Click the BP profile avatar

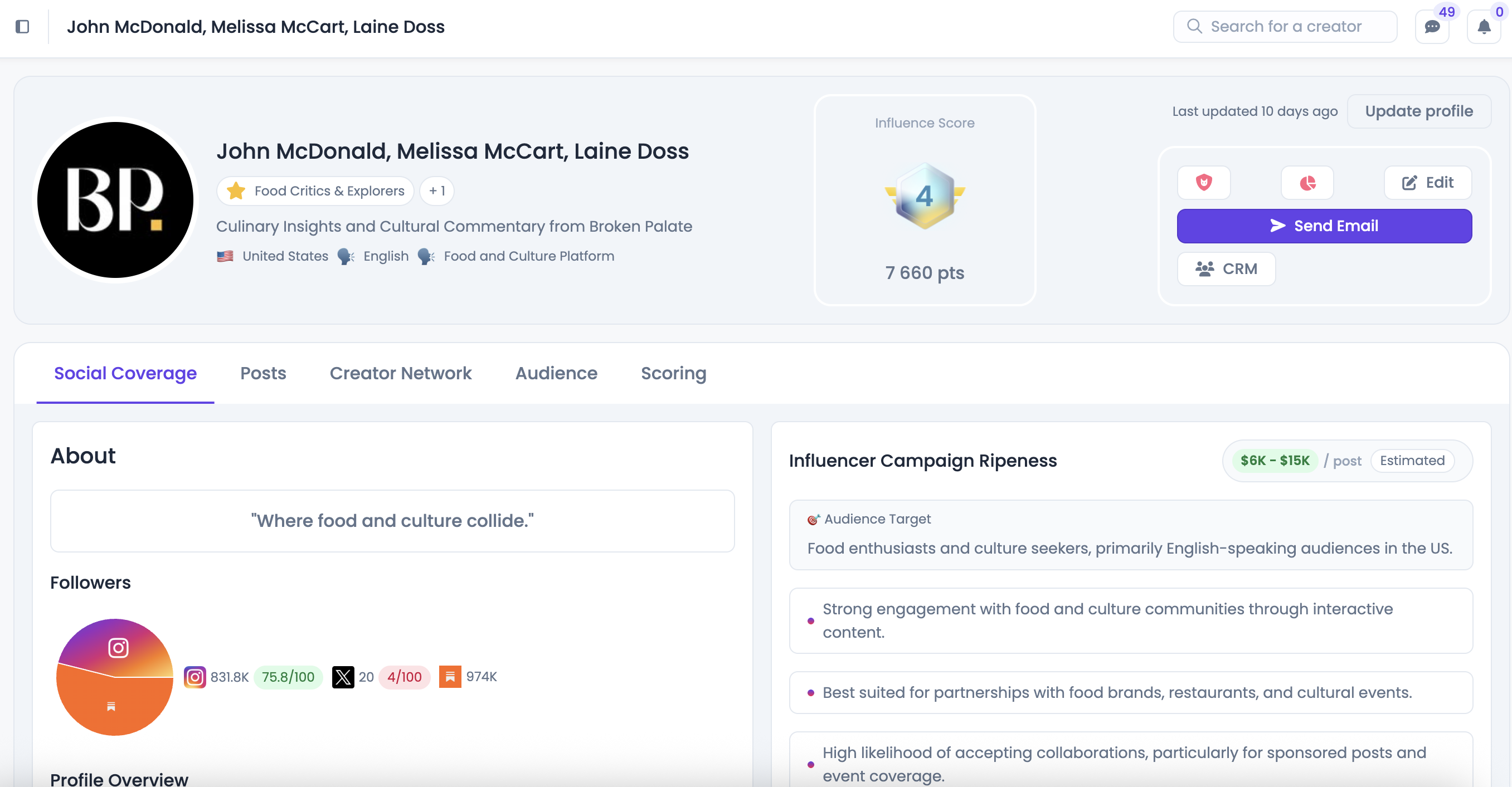(115, 200)
